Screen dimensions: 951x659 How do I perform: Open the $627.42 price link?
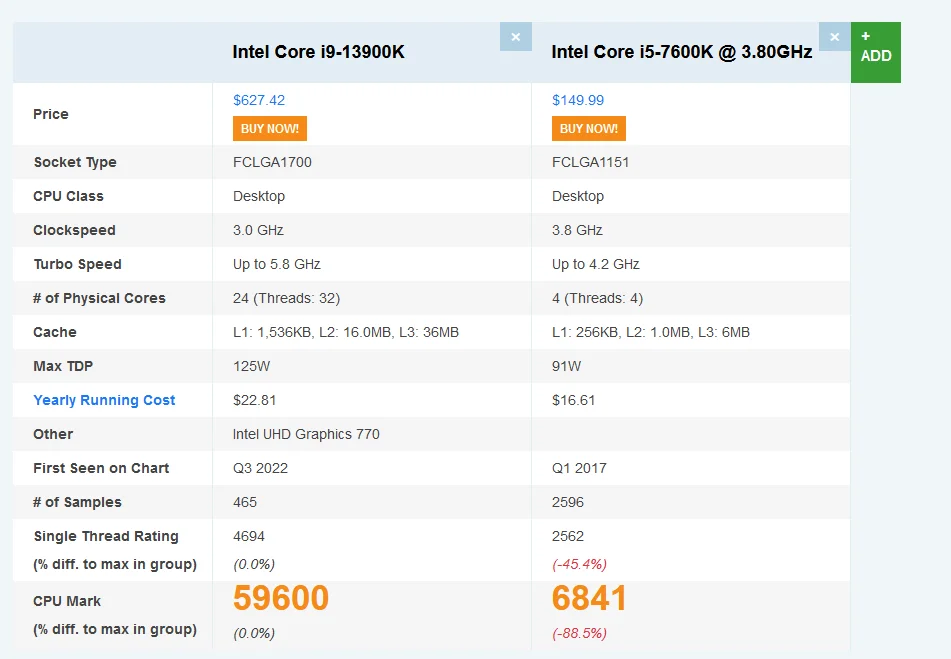259,100
